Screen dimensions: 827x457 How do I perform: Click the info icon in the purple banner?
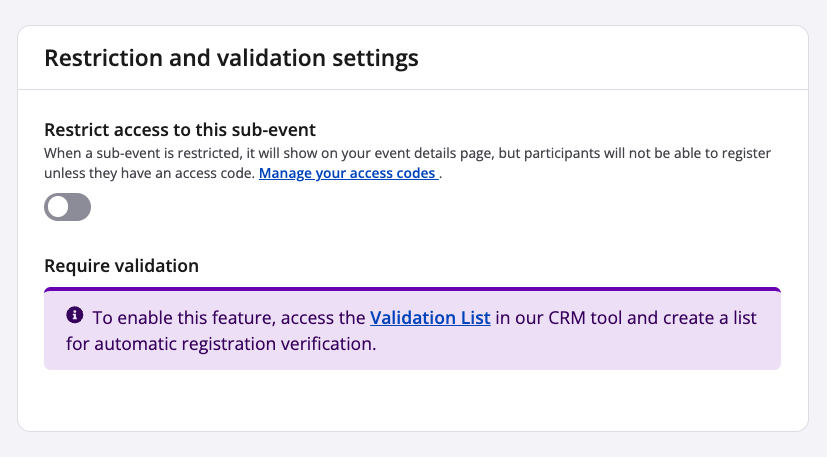[74, 316]
